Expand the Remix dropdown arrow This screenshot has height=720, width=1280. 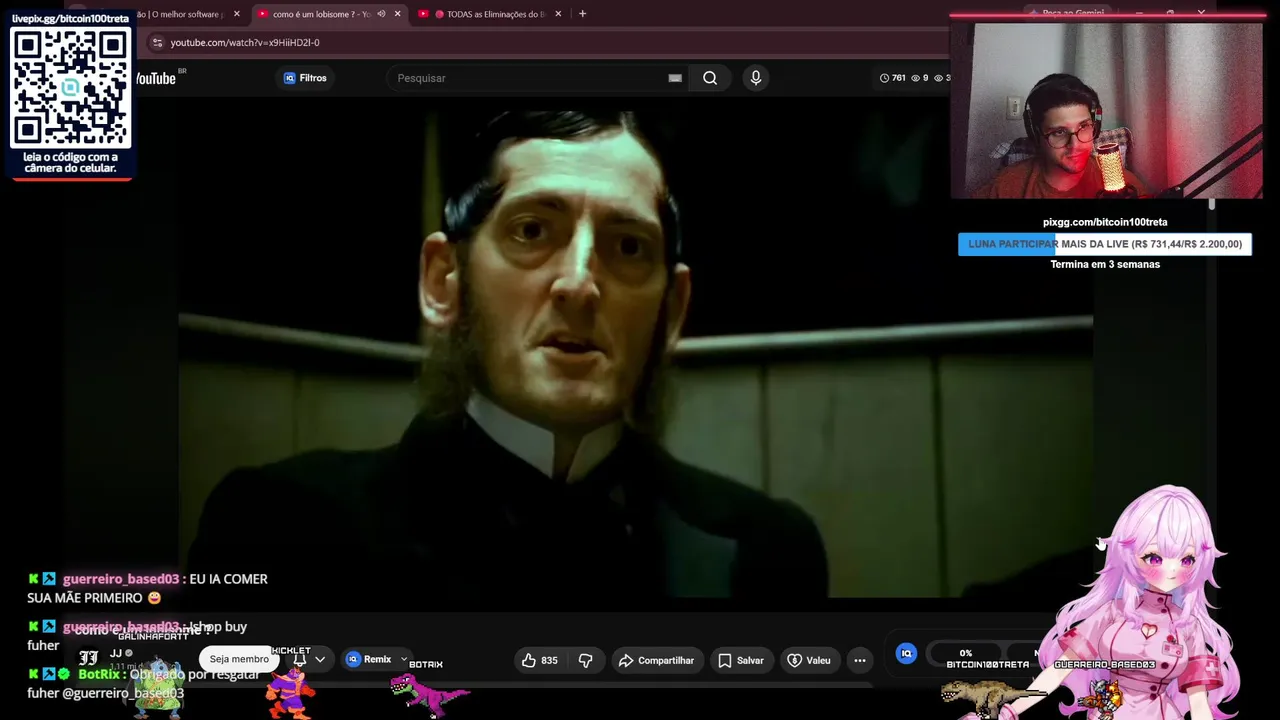(x=404, y=660)
